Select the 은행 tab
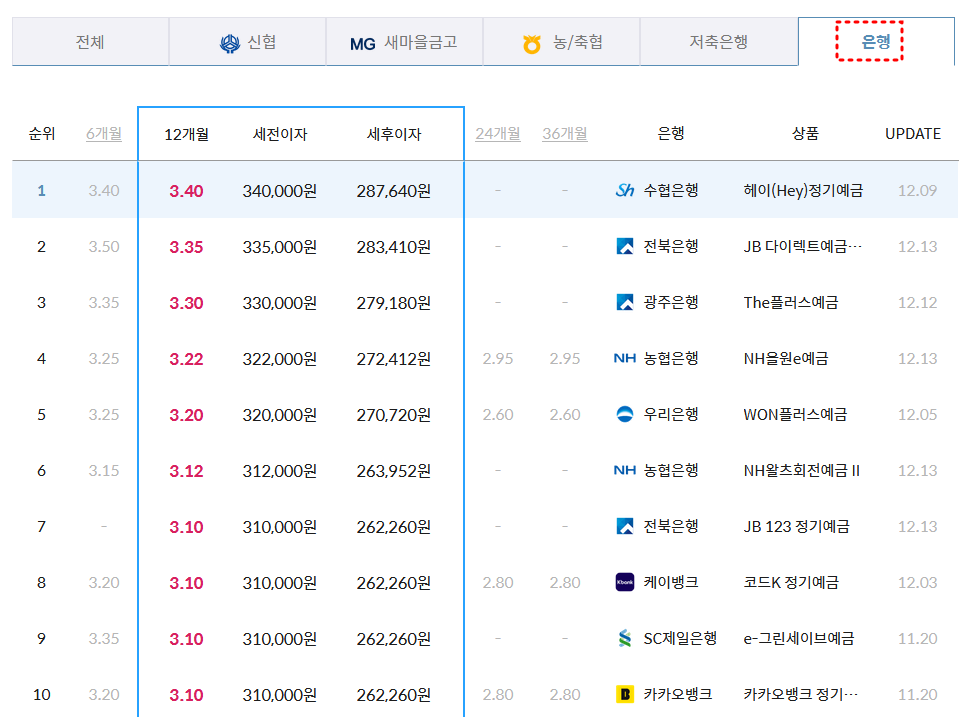The image size is (972, 717). [x=876, y=42]
